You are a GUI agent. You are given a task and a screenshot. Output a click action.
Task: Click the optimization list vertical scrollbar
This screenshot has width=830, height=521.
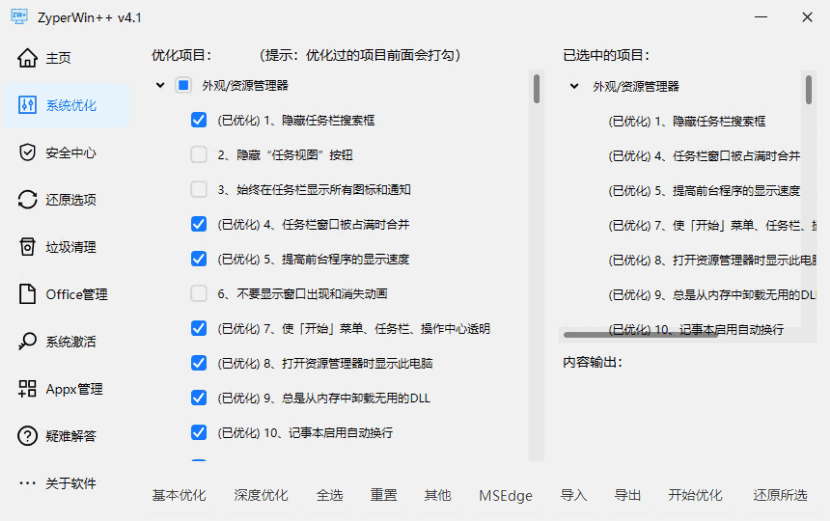tap(536, 88)
